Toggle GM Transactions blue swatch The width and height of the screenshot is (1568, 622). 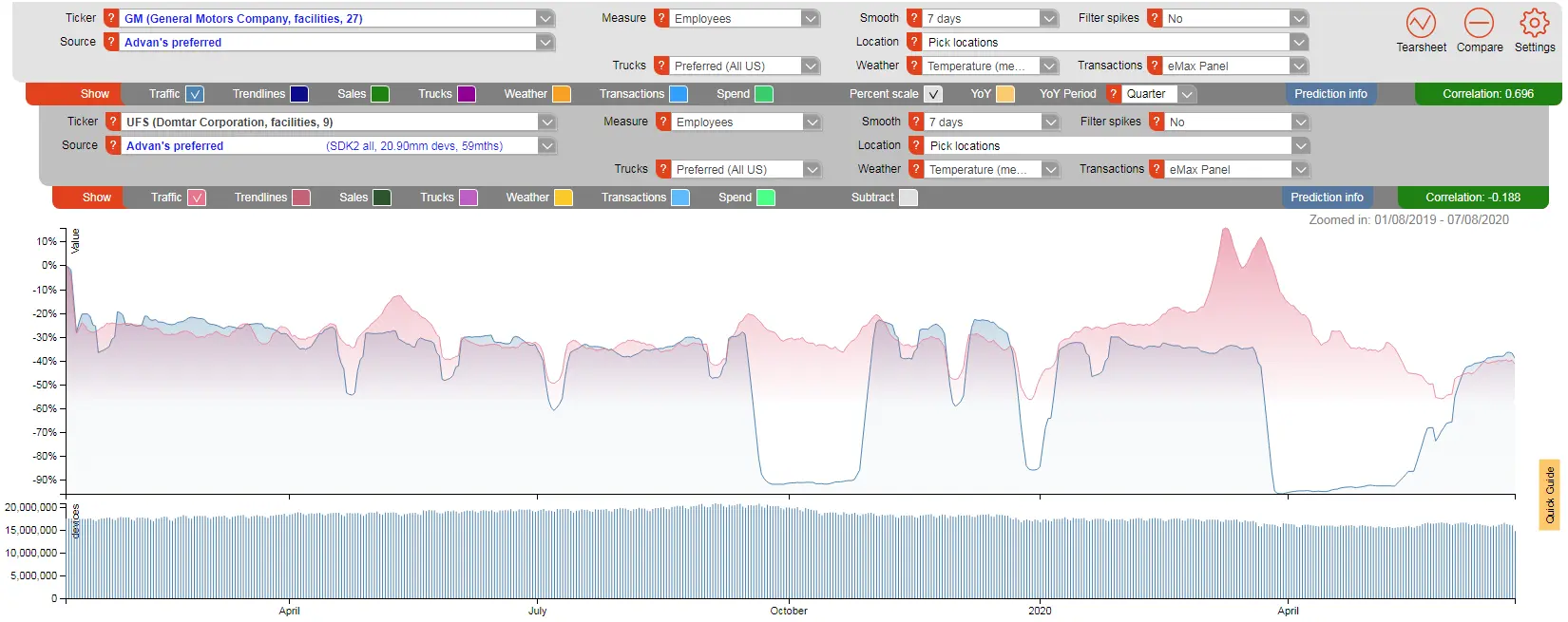(x=679, y=94)
